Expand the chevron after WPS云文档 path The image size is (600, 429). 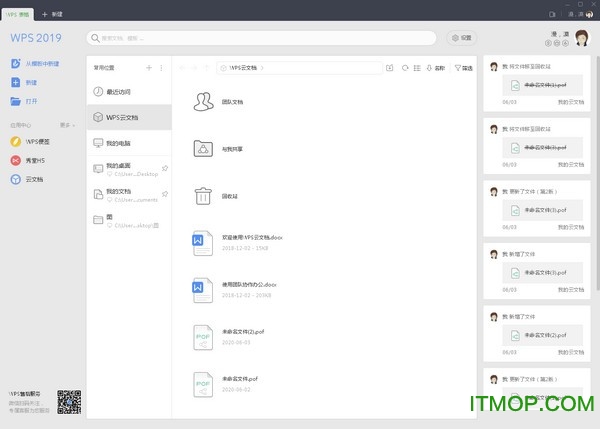(x=262, y=68)
